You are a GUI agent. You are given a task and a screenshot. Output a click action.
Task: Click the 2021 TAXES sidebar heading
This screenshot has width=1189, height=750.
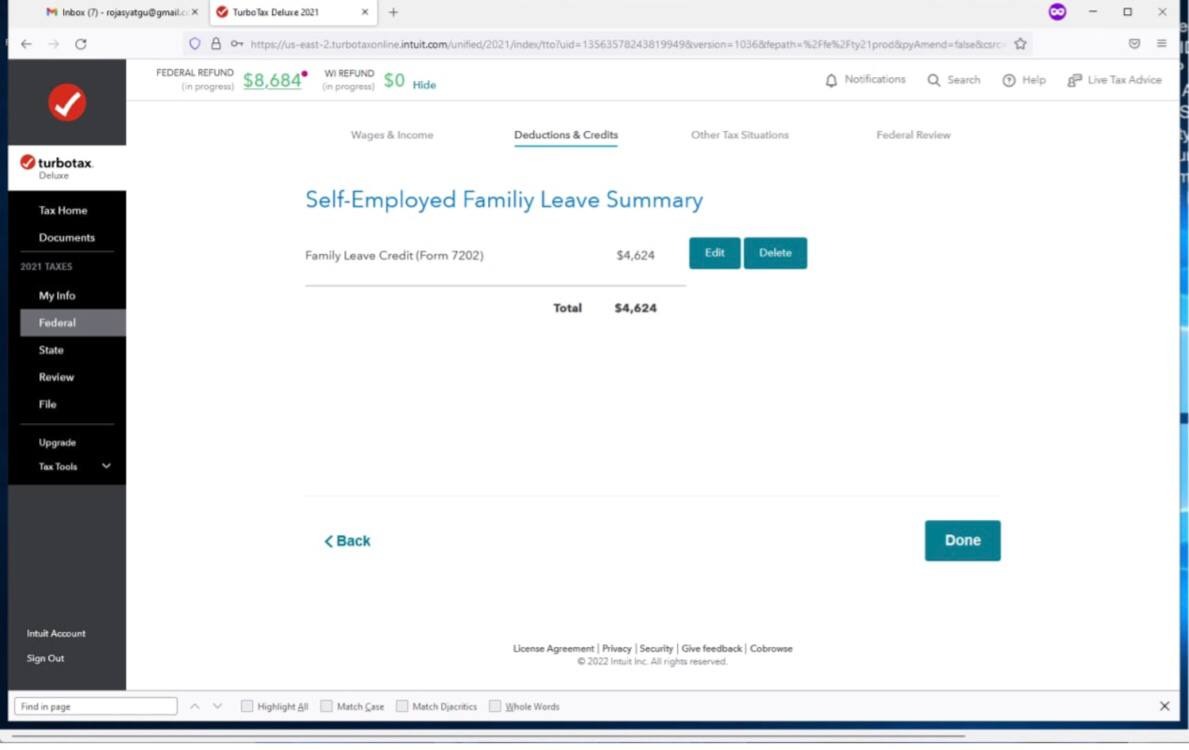click(x=46, y=266)
